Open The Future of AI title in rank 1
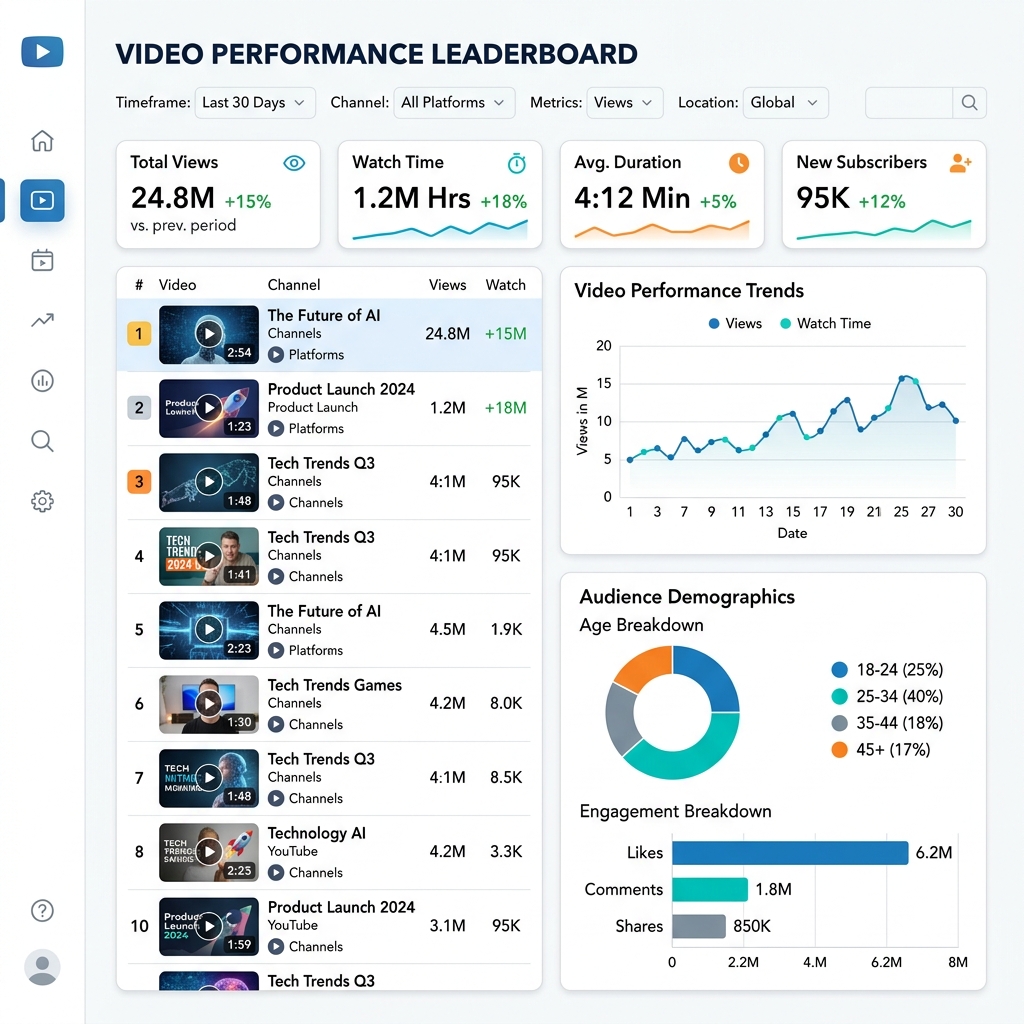Viewport: 1024px width, 1024px height. 324,315
